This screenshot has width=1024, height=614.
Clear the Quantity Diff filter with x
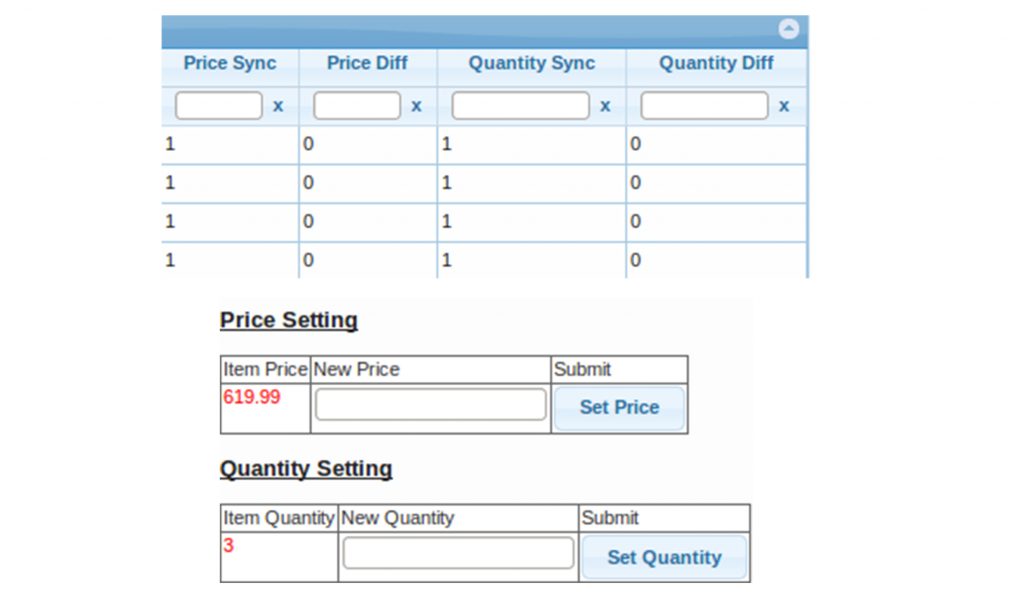click(784, 106)
